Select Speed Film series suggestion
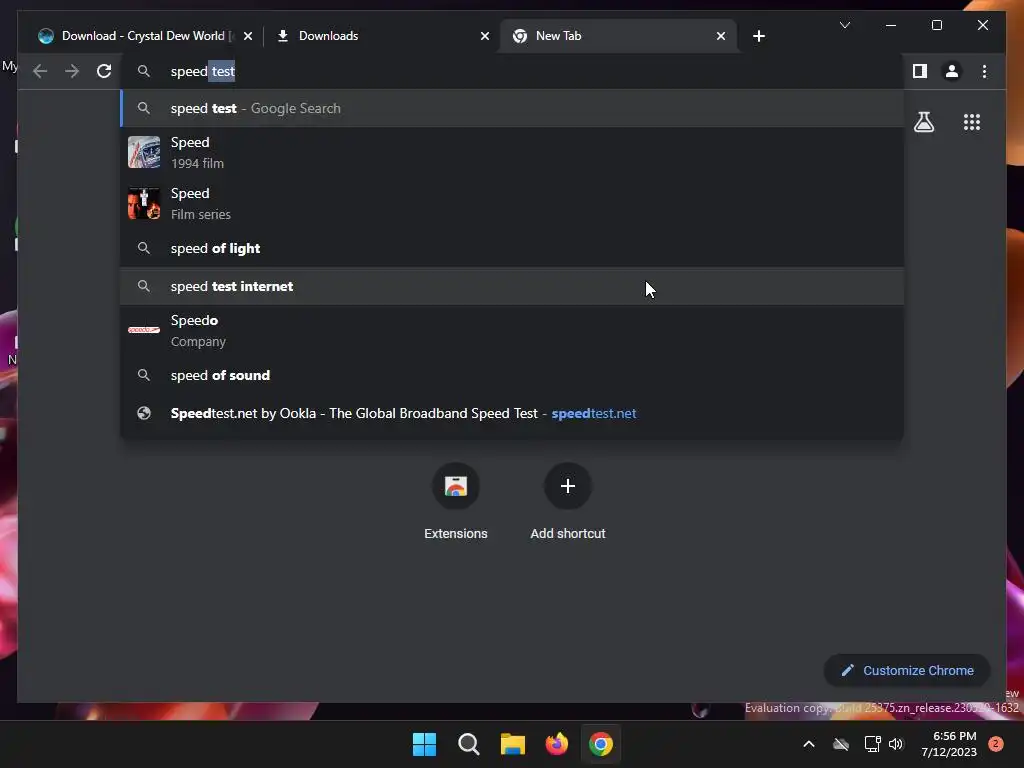The height and width of the screenshot is (768, 1024). [x=512, y=203]
